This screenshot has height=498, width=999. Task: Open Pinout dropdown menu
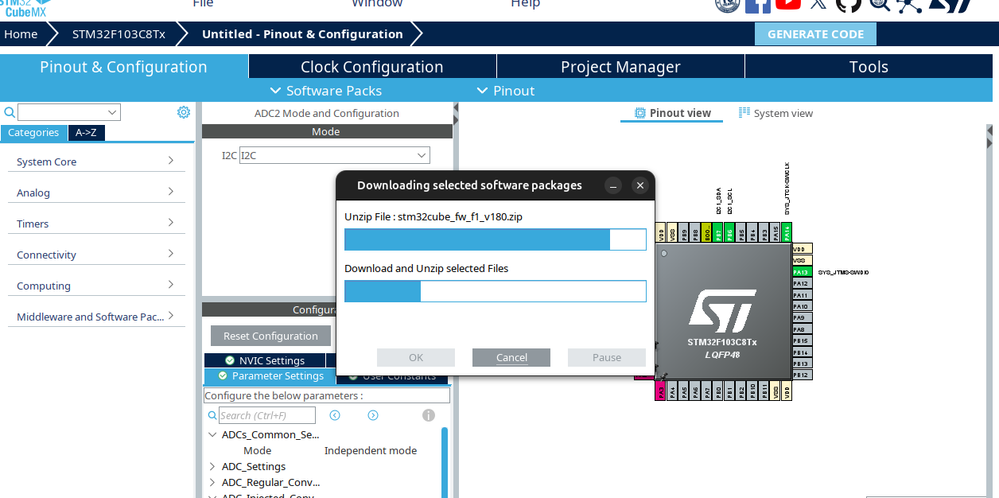coord(506,90)
